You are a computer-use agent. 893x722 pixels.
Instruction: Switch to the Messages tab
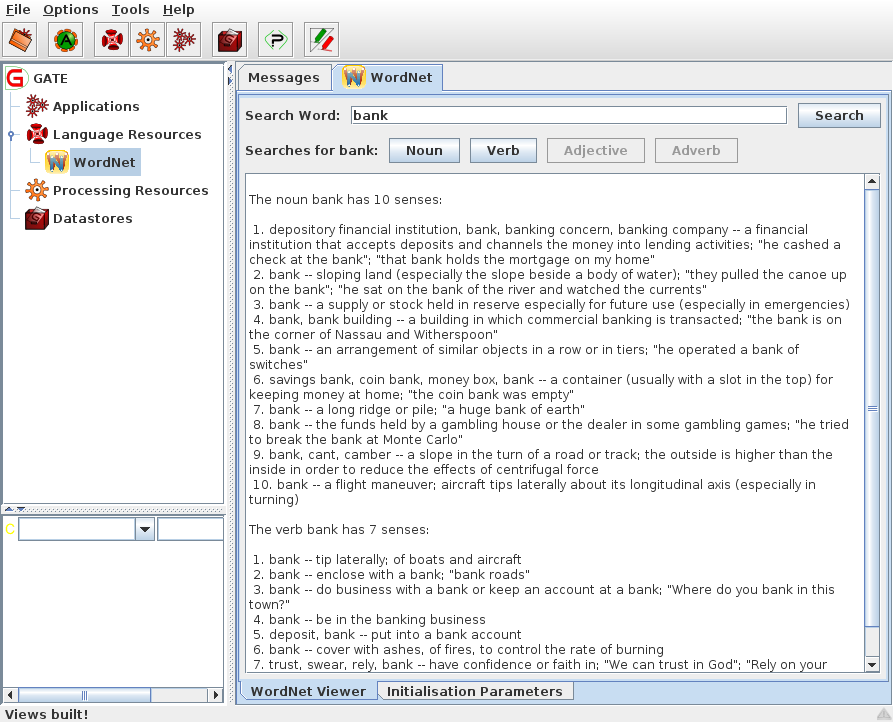[x=283, y=78]
